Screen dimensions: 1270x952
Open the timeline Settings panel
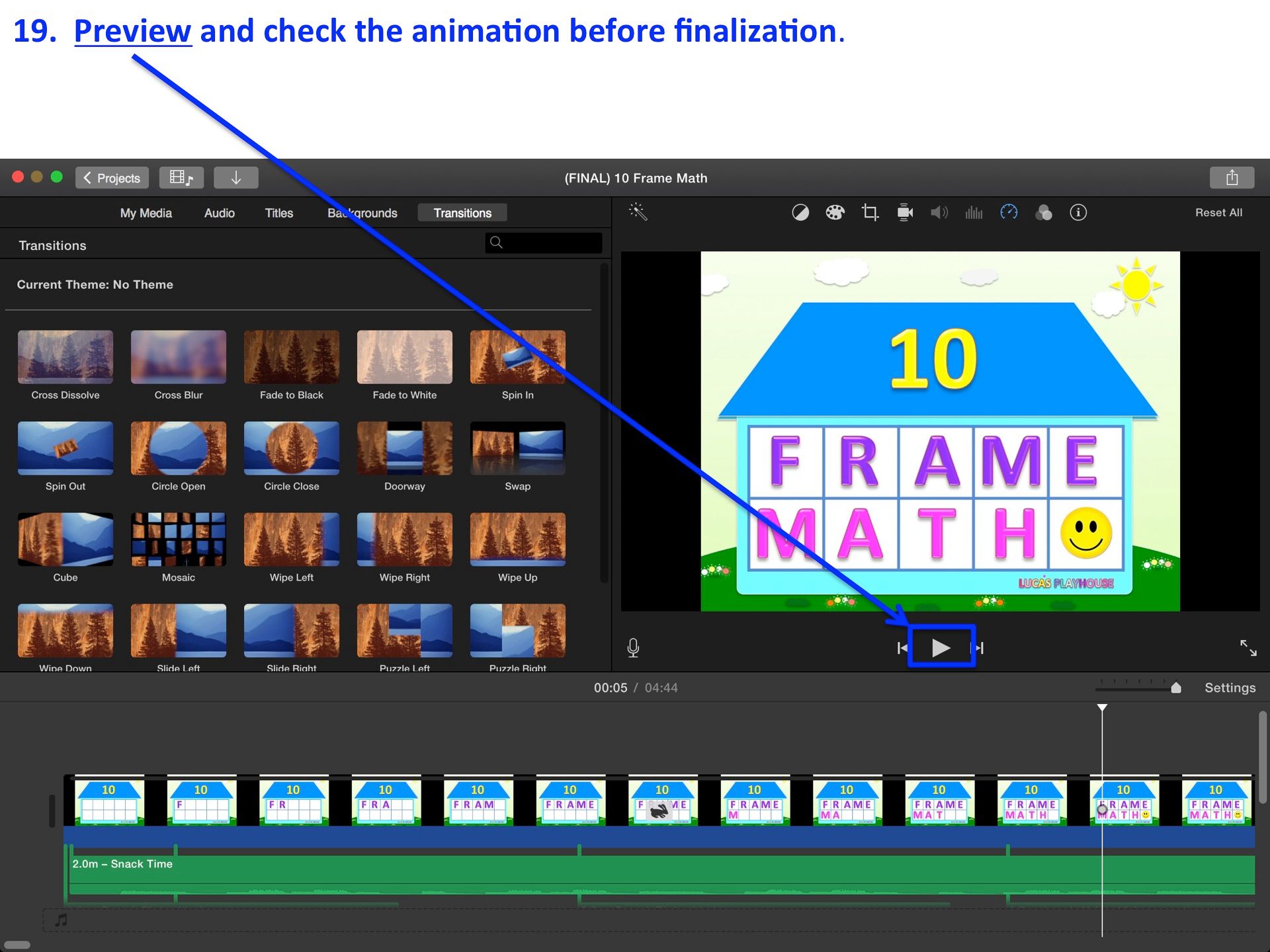[x=1229, y=688]
